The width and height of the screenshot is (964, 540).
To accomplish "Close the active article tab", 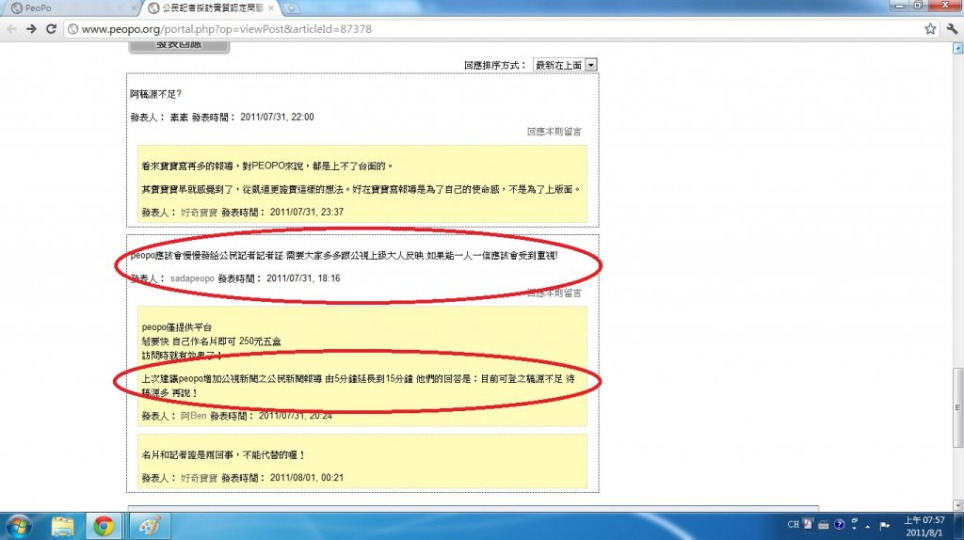I will coord(271,8).
